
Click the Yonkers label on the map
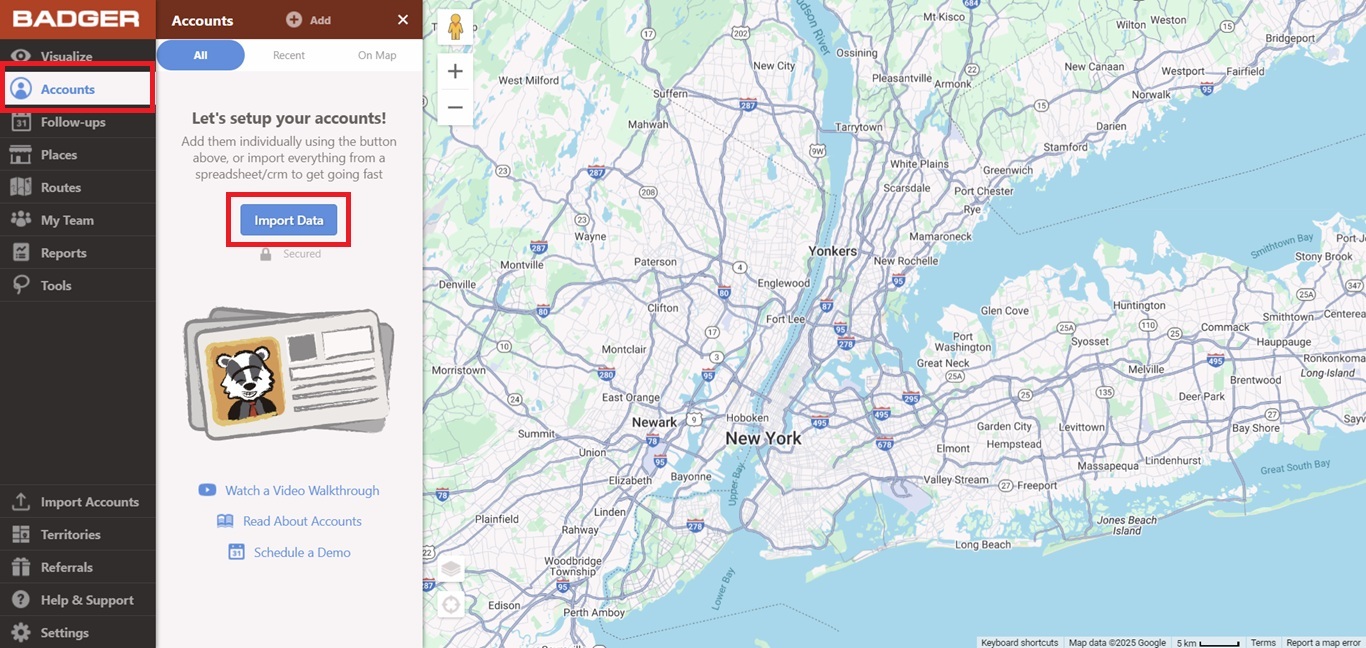coord(833,251)
